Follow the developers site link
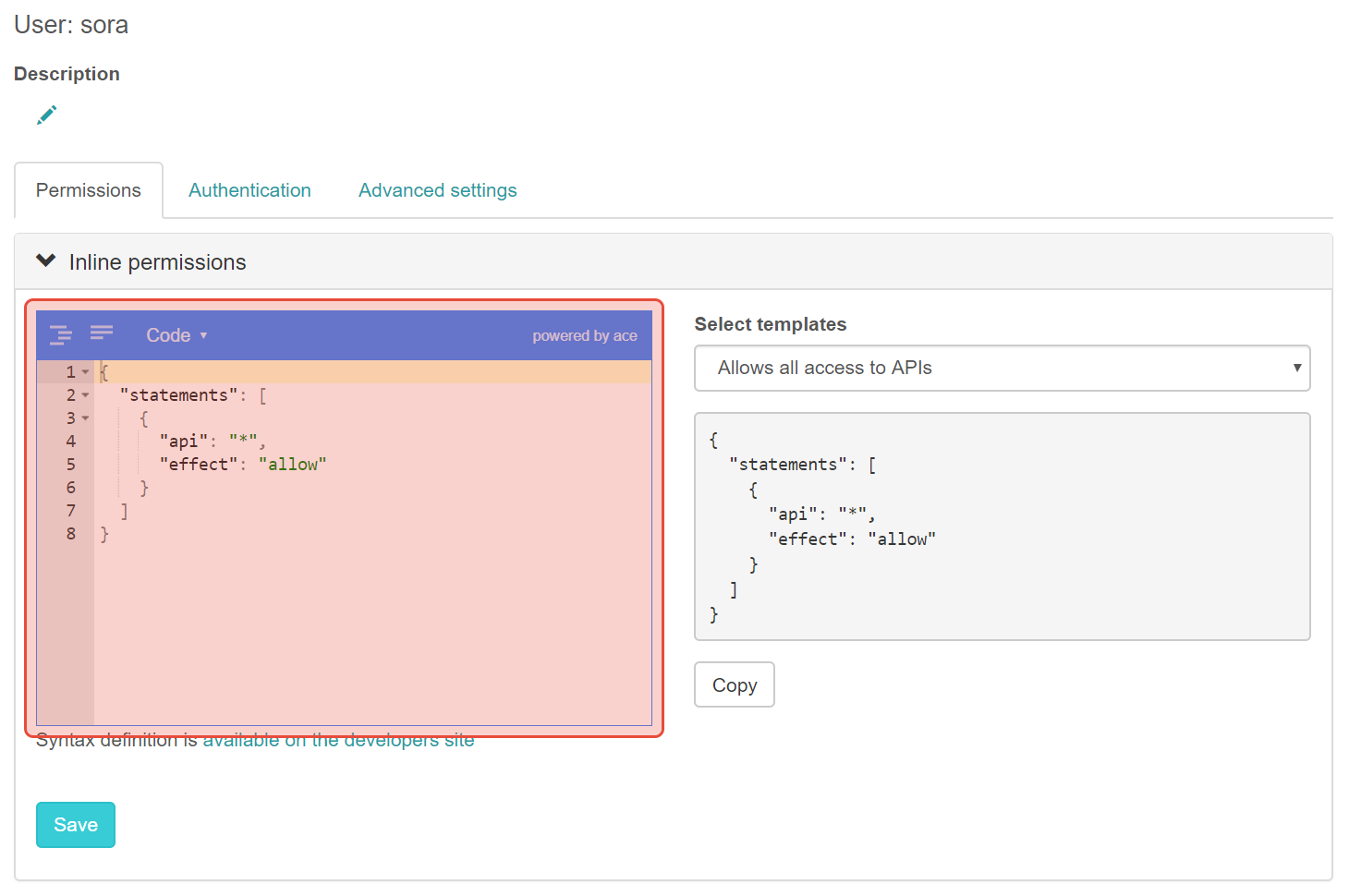1349x896 pixels. click(338, 741)
